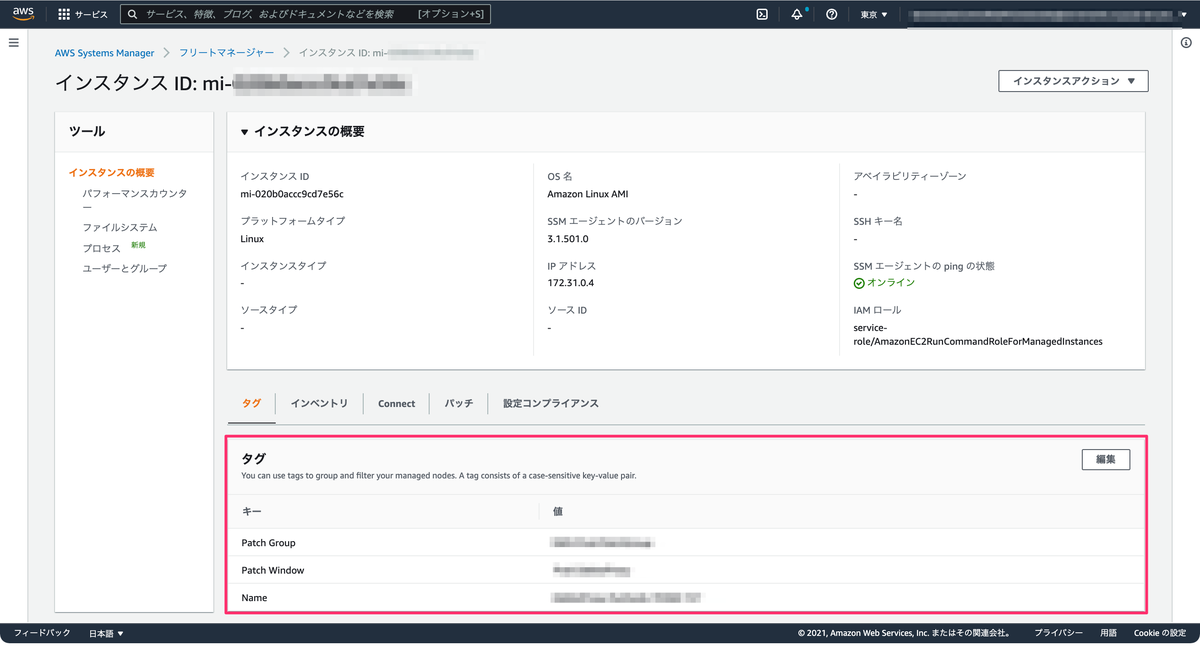Open the サービス grid menu
1200x662 pixels.
point(83,14)
